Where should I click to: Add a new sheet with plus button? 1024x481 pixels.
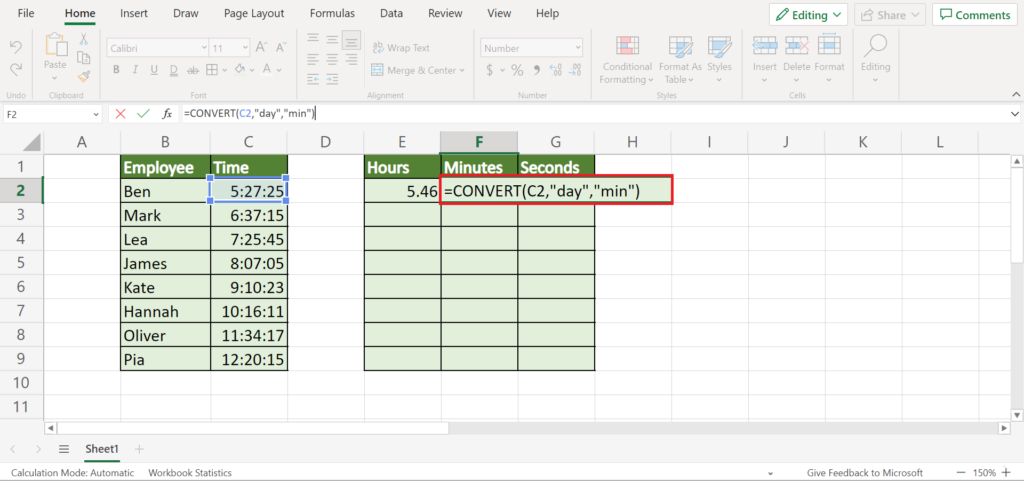coord(138,449)
